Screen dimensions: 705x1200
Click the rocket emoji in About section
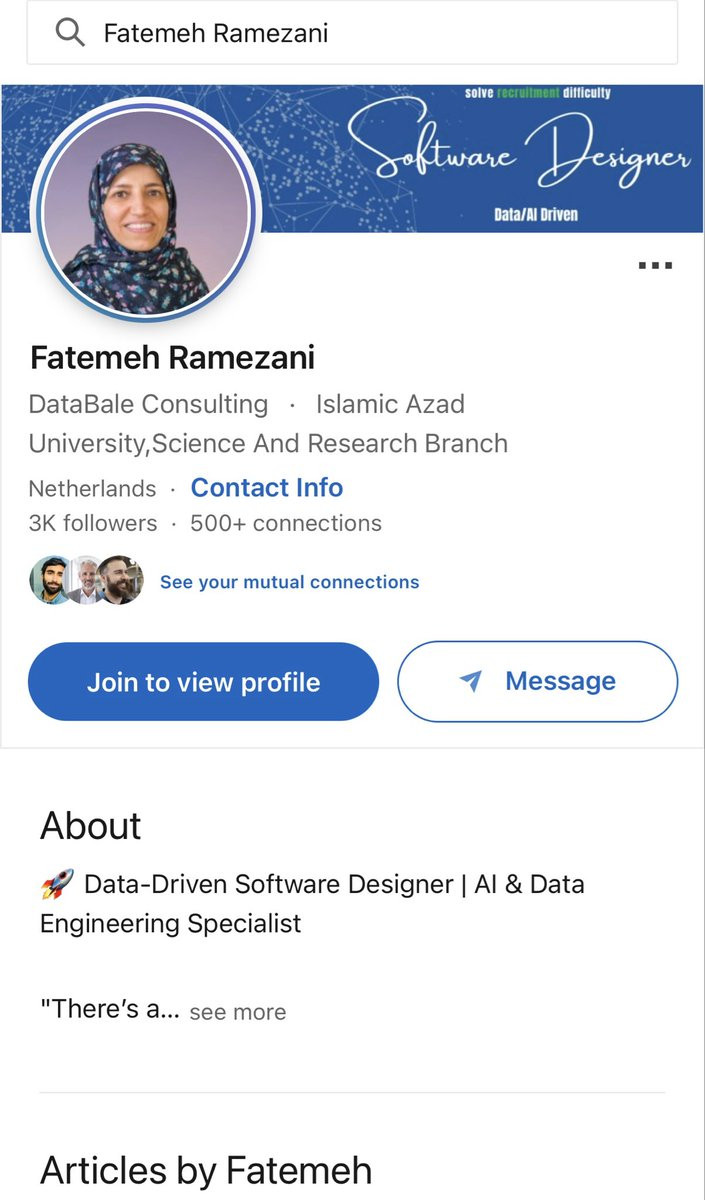click(56, 884)
